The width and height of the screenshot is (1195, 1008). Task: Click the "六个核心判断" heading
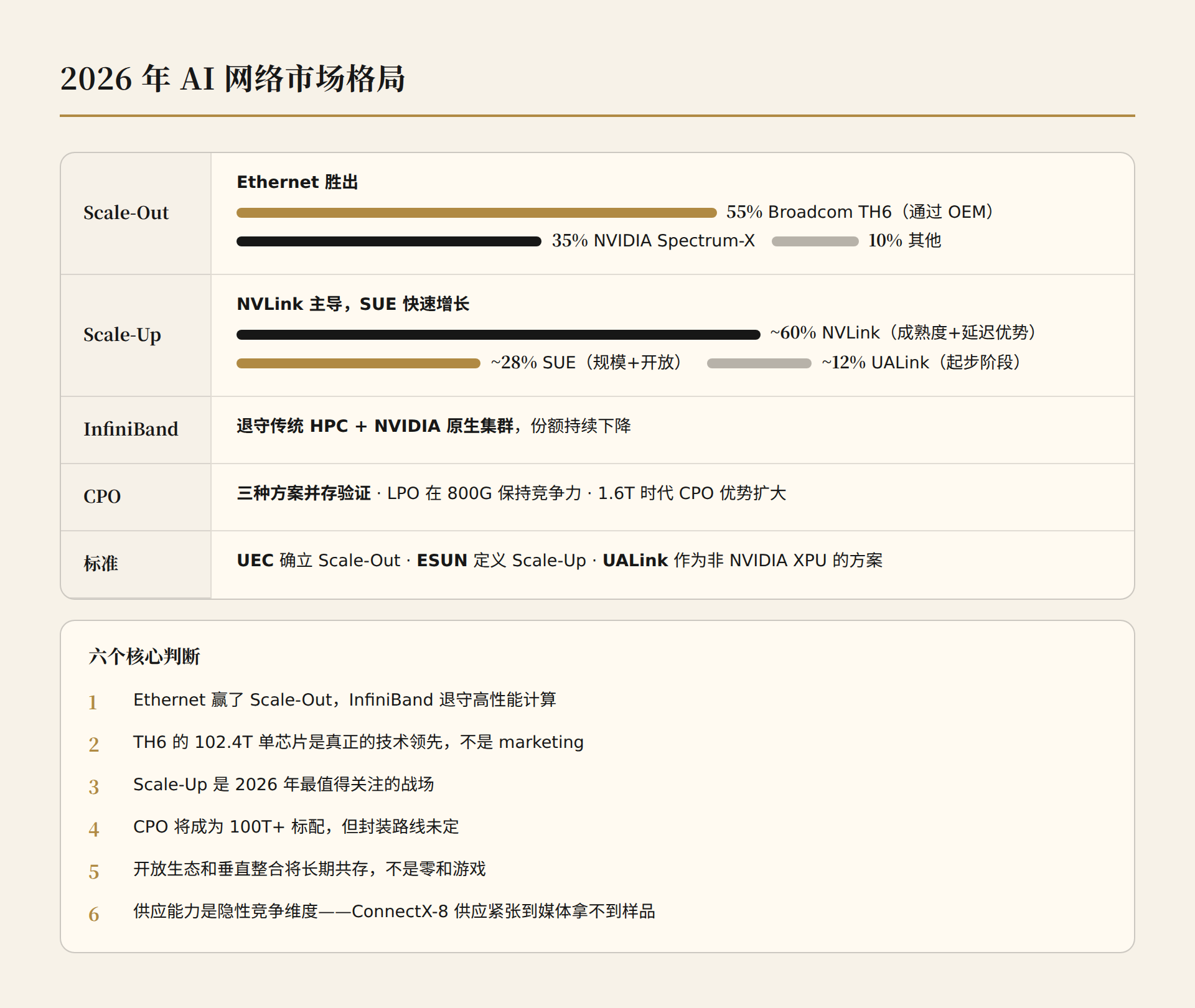(144, 656)
